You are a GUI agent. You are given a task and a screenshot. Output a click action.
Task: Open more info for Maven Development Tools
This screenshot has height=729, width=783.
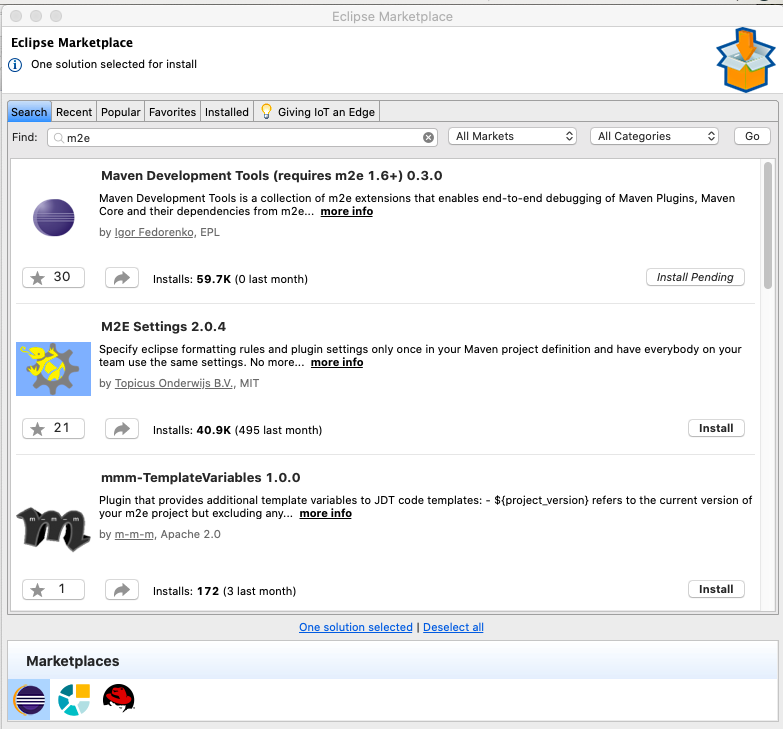click(347, 211)
